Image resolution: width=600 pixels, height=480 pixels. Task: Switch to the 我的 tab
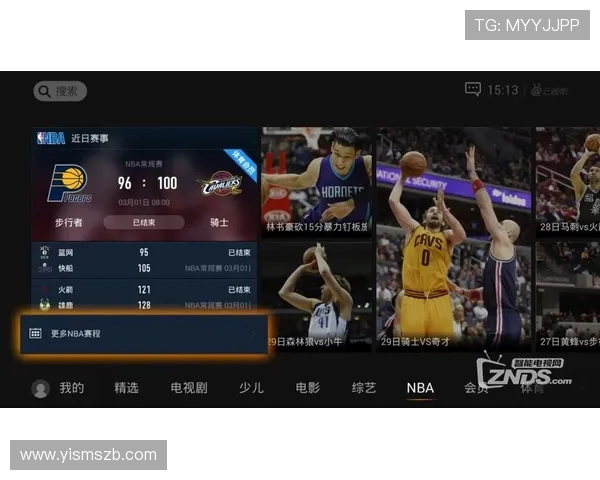pos(72,388)
